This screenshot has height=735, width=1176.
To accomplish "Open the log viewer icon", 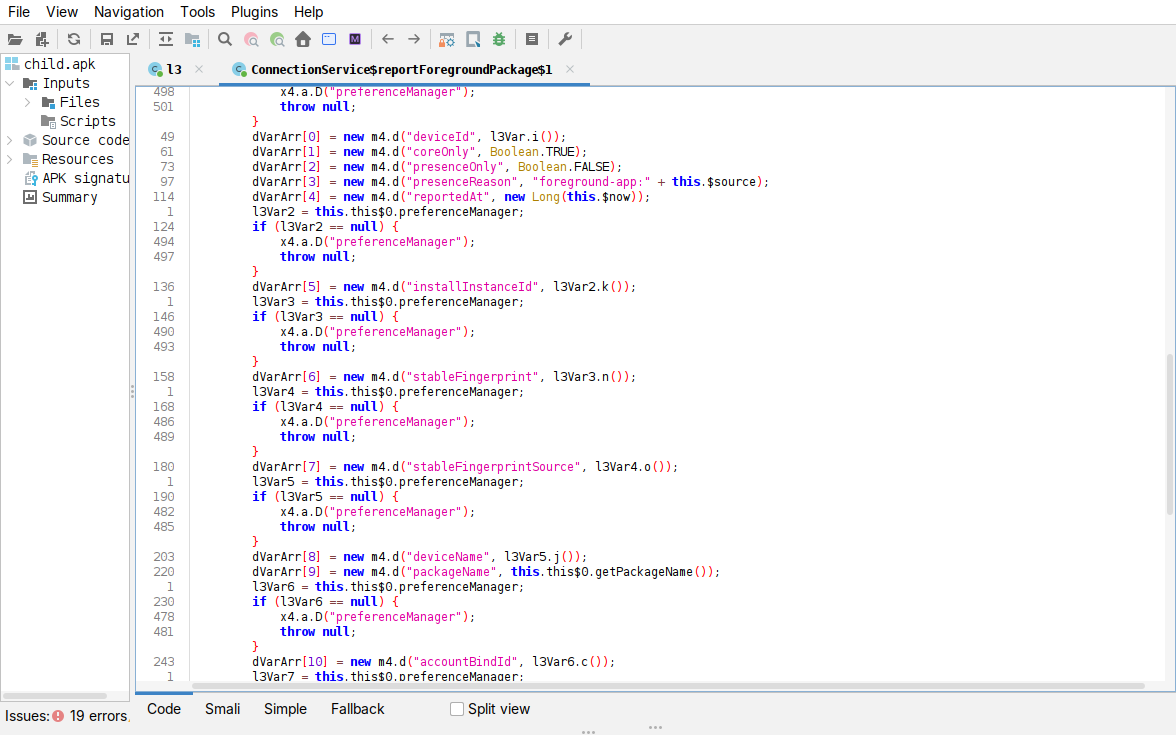I will tap(532, 40).
